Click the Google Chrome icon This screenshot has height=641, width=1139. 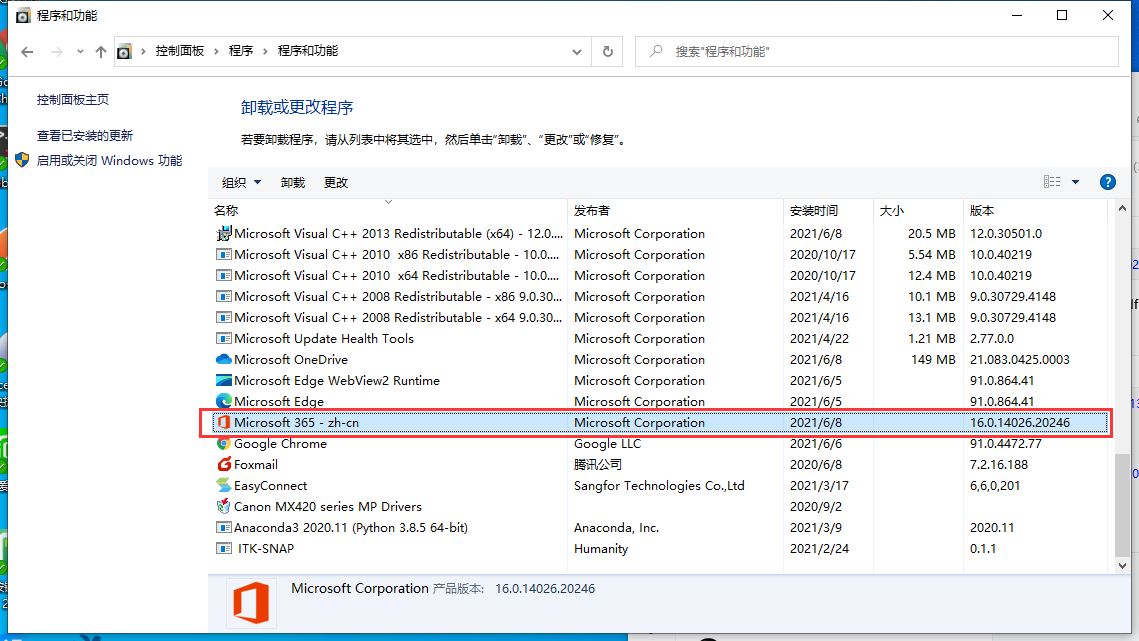pos(224,443)
